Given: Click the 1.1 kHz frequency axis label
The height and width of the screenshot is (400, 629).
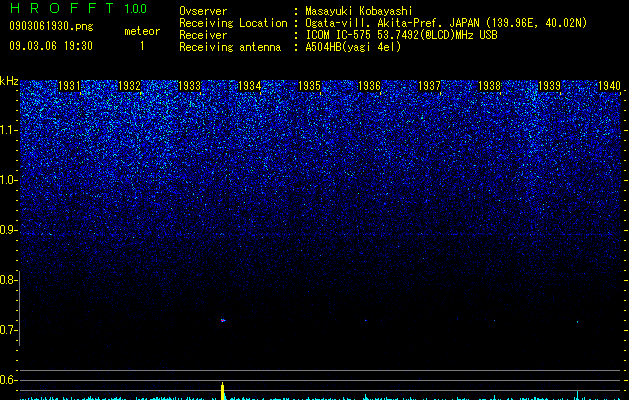Looking at the screenshot, I should 8,130.
